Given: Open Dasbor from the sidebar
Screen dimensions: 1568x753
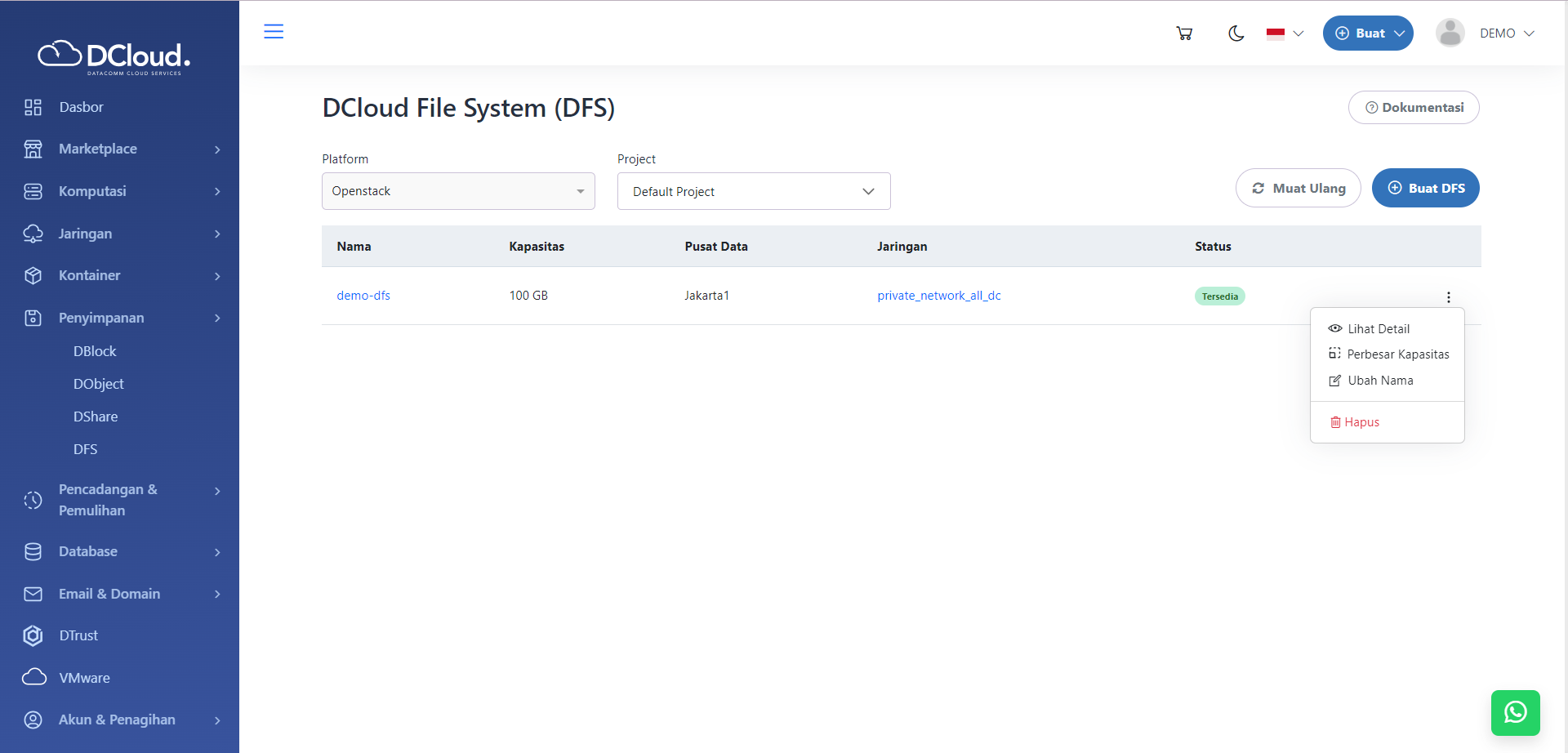Looking at the screenshot, I should pos(81,107).
